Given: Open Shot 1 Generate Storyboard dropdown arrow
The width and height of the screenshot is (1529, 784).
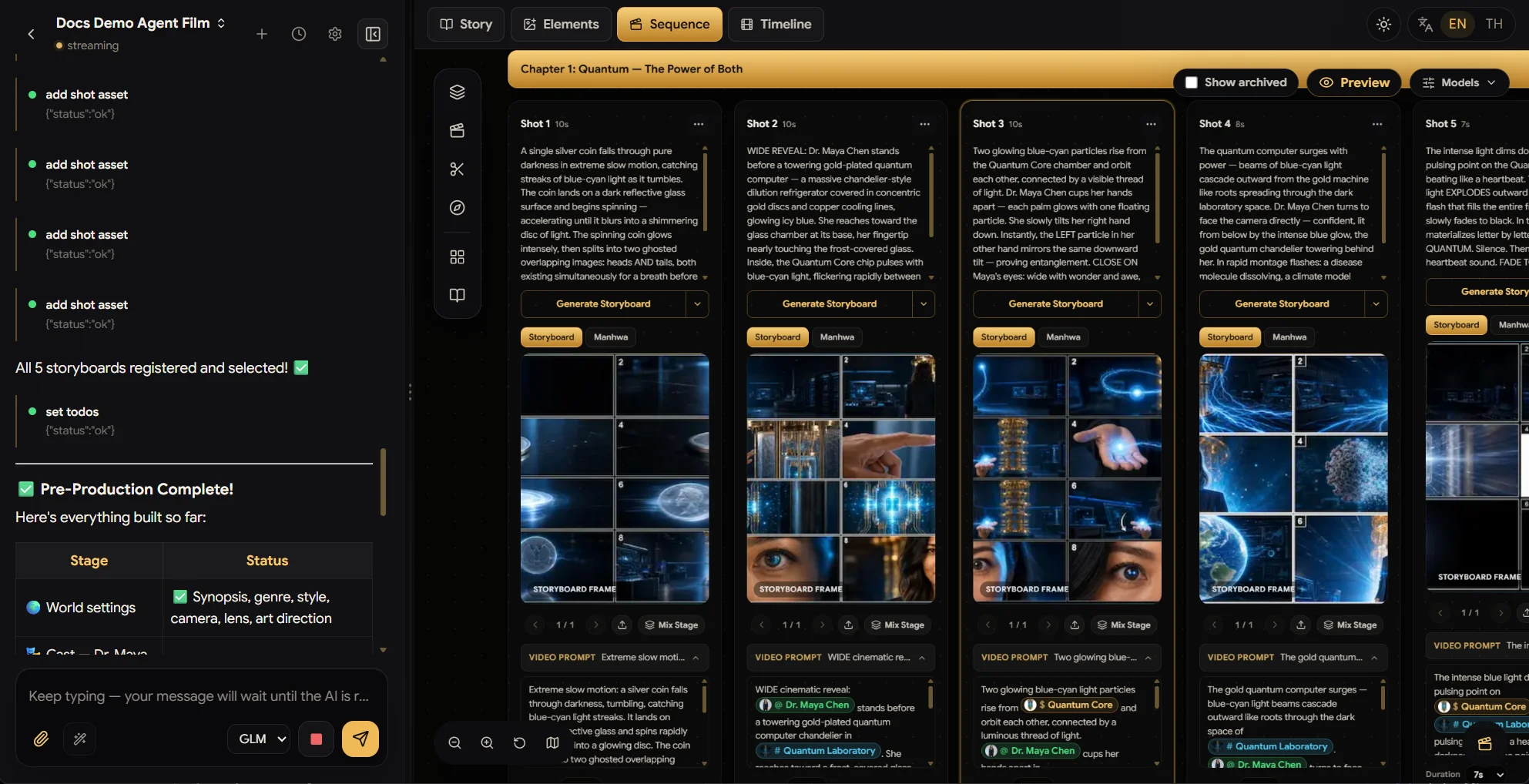Looking at the screenshot, I should coord(697,304).
